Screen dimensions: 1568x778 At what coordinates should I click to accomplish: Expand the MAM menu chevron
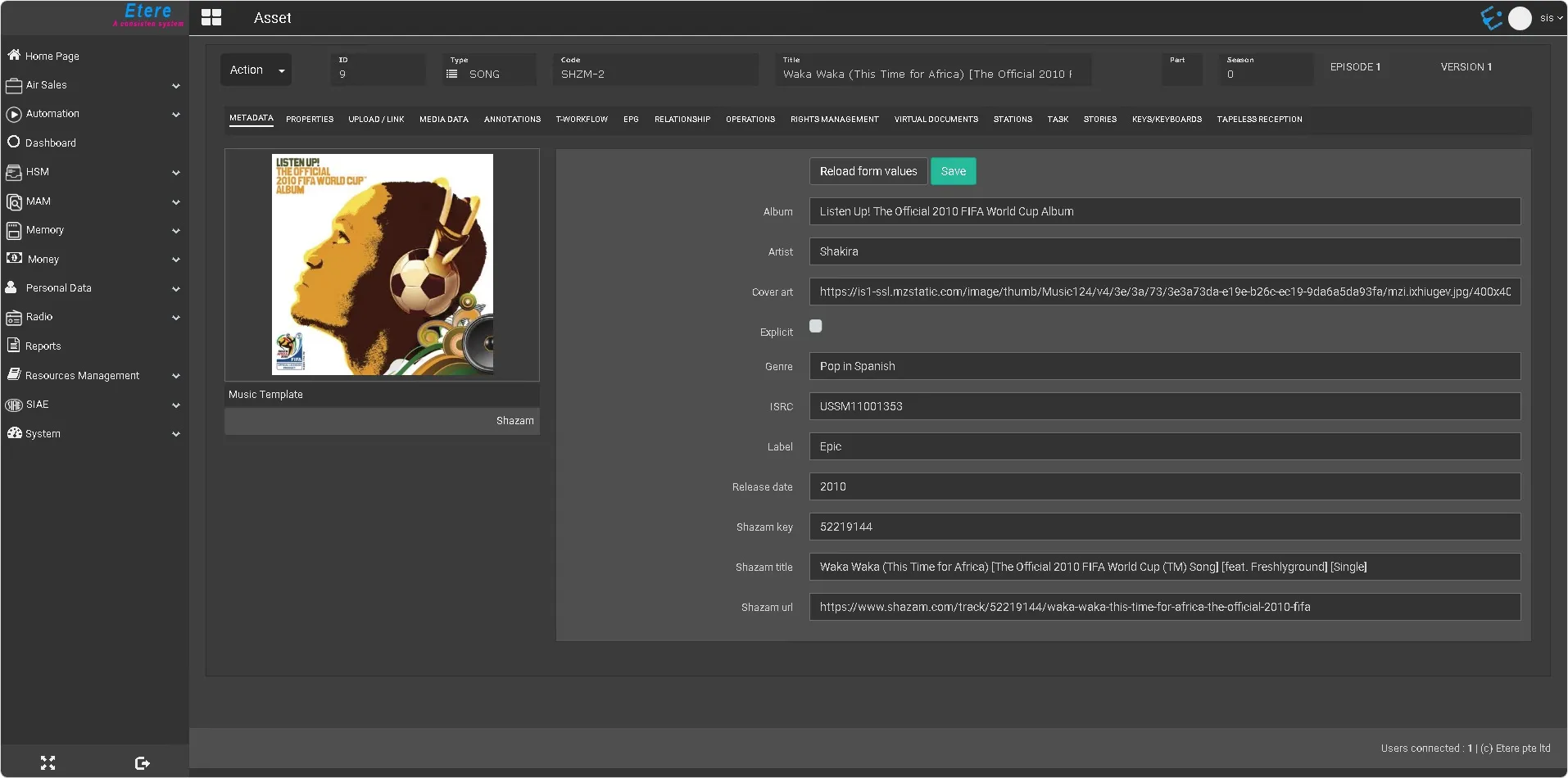pos(176,202)
